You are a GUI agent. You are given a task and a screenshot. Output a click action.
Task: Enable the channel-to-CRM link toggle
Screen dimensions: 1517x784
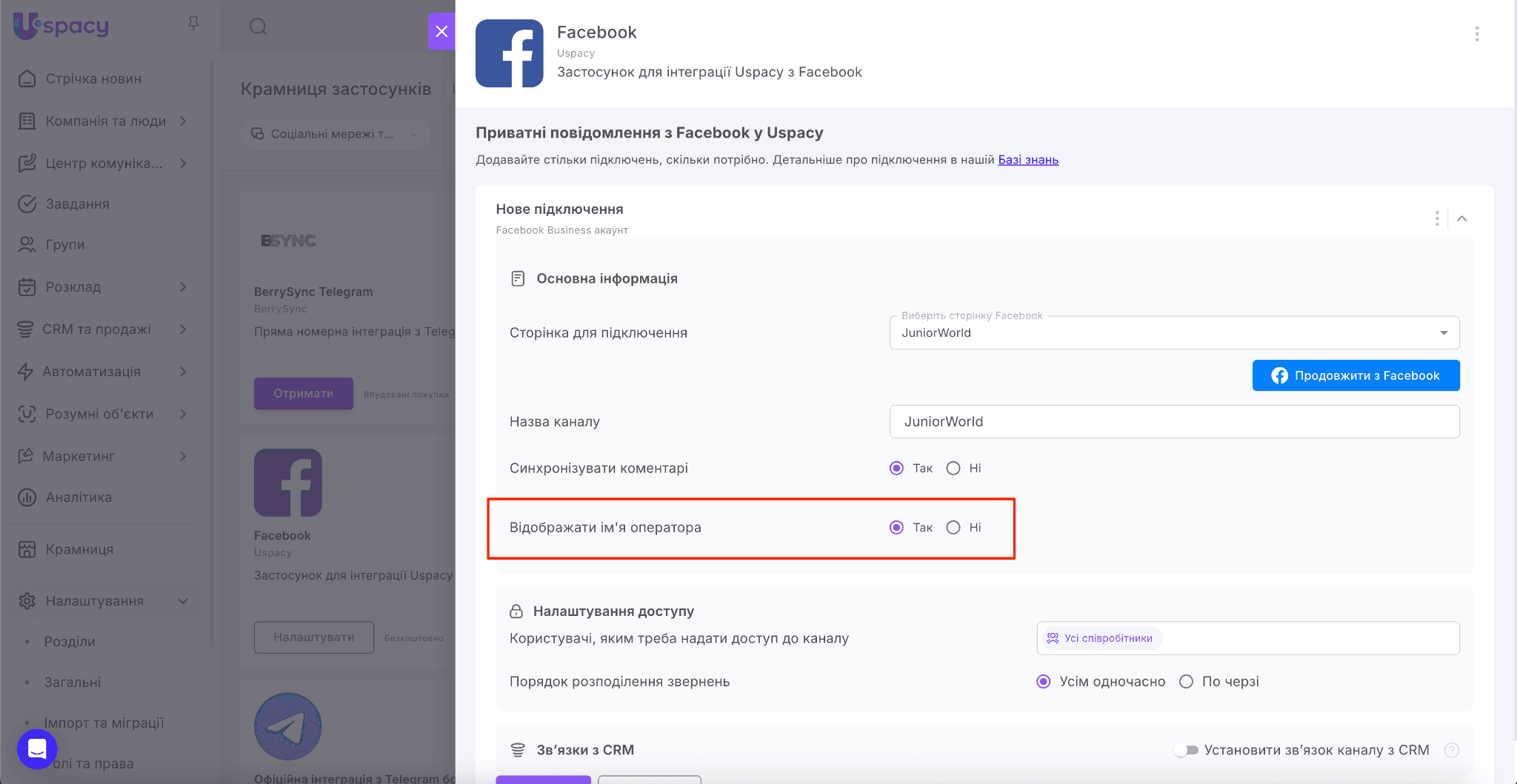[x=1187, y=750]
